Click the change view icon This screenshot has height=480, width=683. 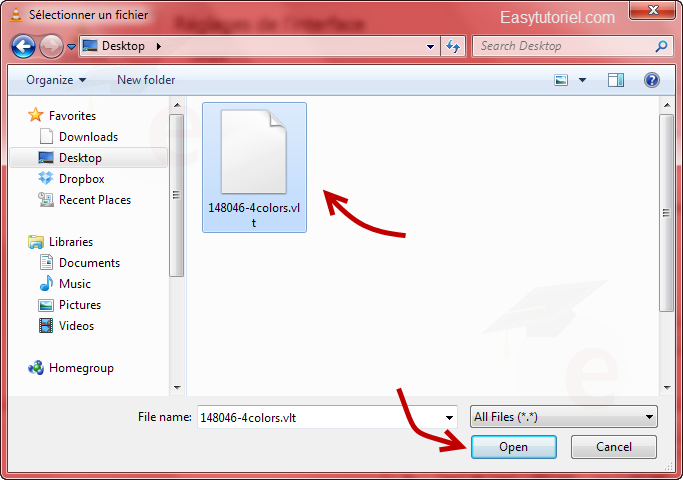(561, 80)
